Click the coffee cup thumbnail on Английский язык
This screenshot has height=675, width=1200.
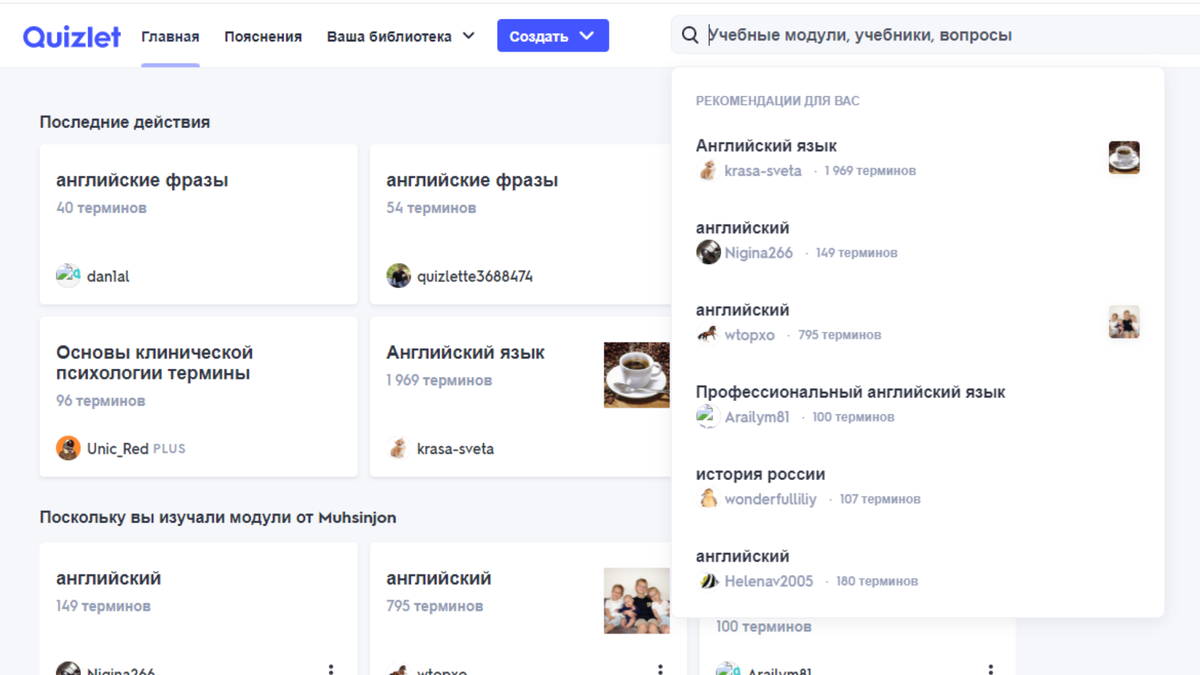click(637, 377)
